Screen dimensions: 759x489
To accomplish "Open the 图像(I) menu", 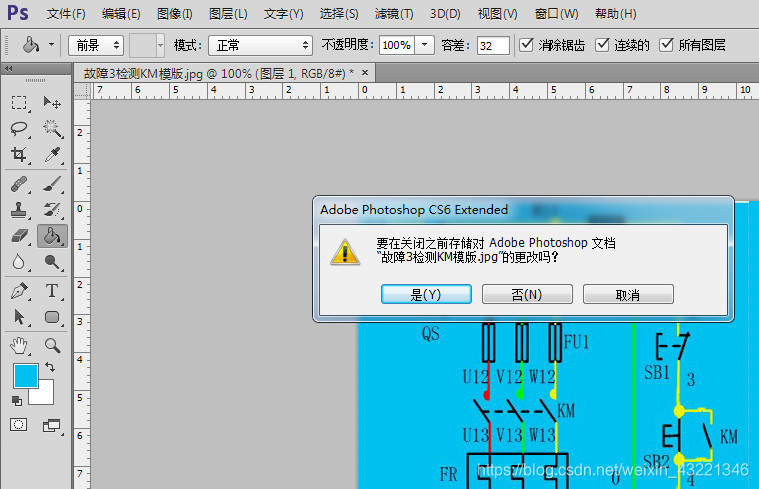I will (x=174, y=14).
